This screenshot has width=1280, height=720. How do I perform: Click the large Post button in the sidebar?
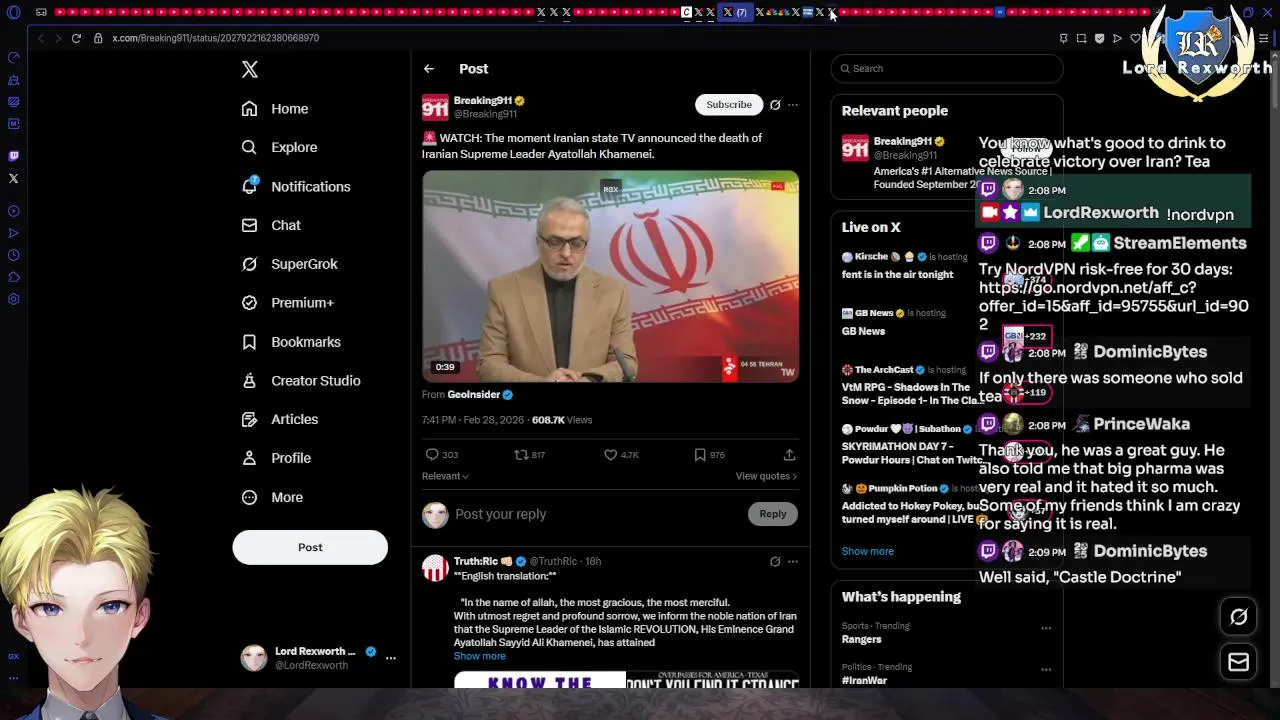310,547
